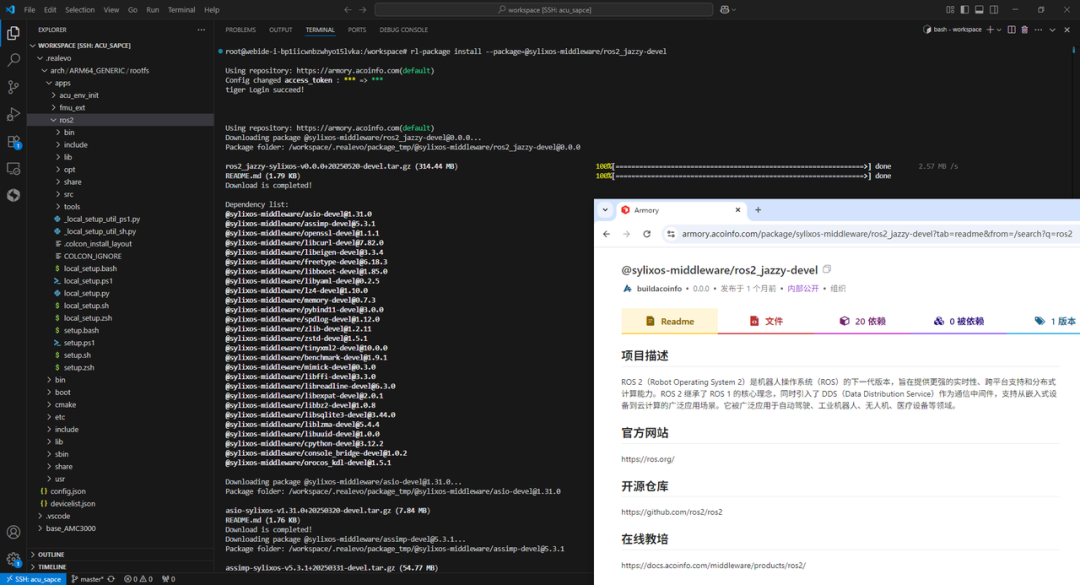Image resolution: width=1080 pixels, height=585 pixels.
Task: Go back in the browser window
Action: point(606,234)
